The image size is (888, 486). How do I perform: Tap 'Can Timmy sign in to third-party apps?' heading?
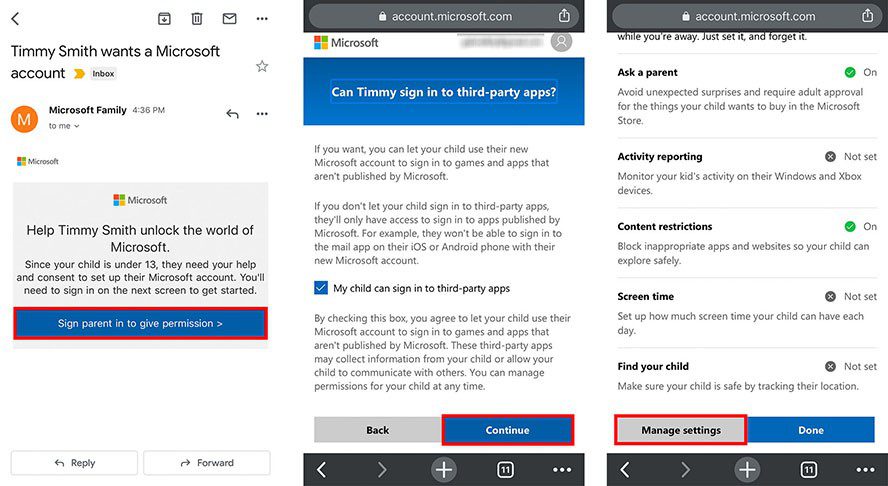[444, 92]
